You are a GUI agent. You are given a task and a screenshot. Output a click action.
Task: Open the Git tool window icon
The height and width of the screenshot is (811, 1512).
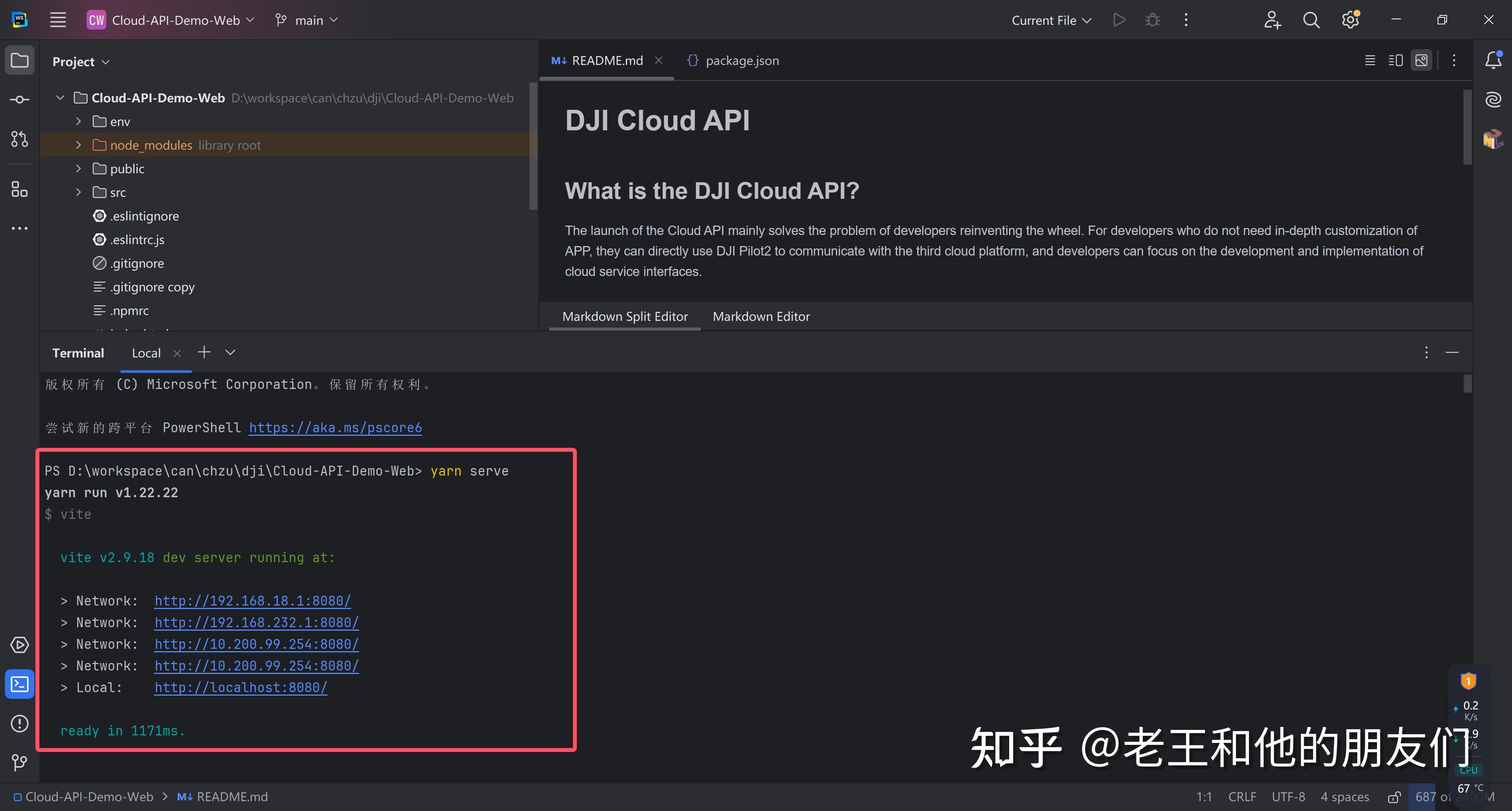pos(19,762)
